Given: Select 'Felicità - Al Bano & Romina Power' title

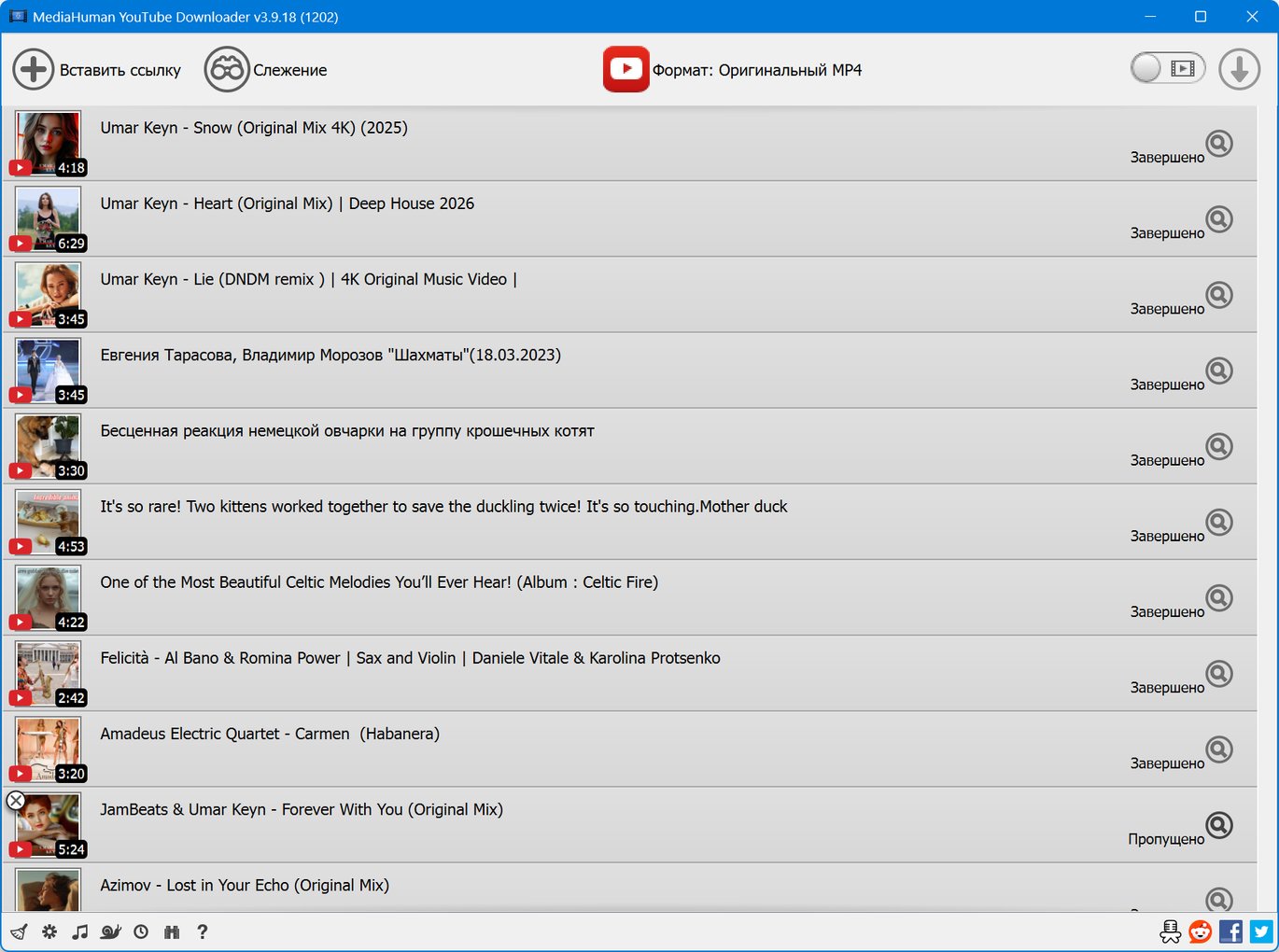Looking at the screenshot, I should pos(411,658).
